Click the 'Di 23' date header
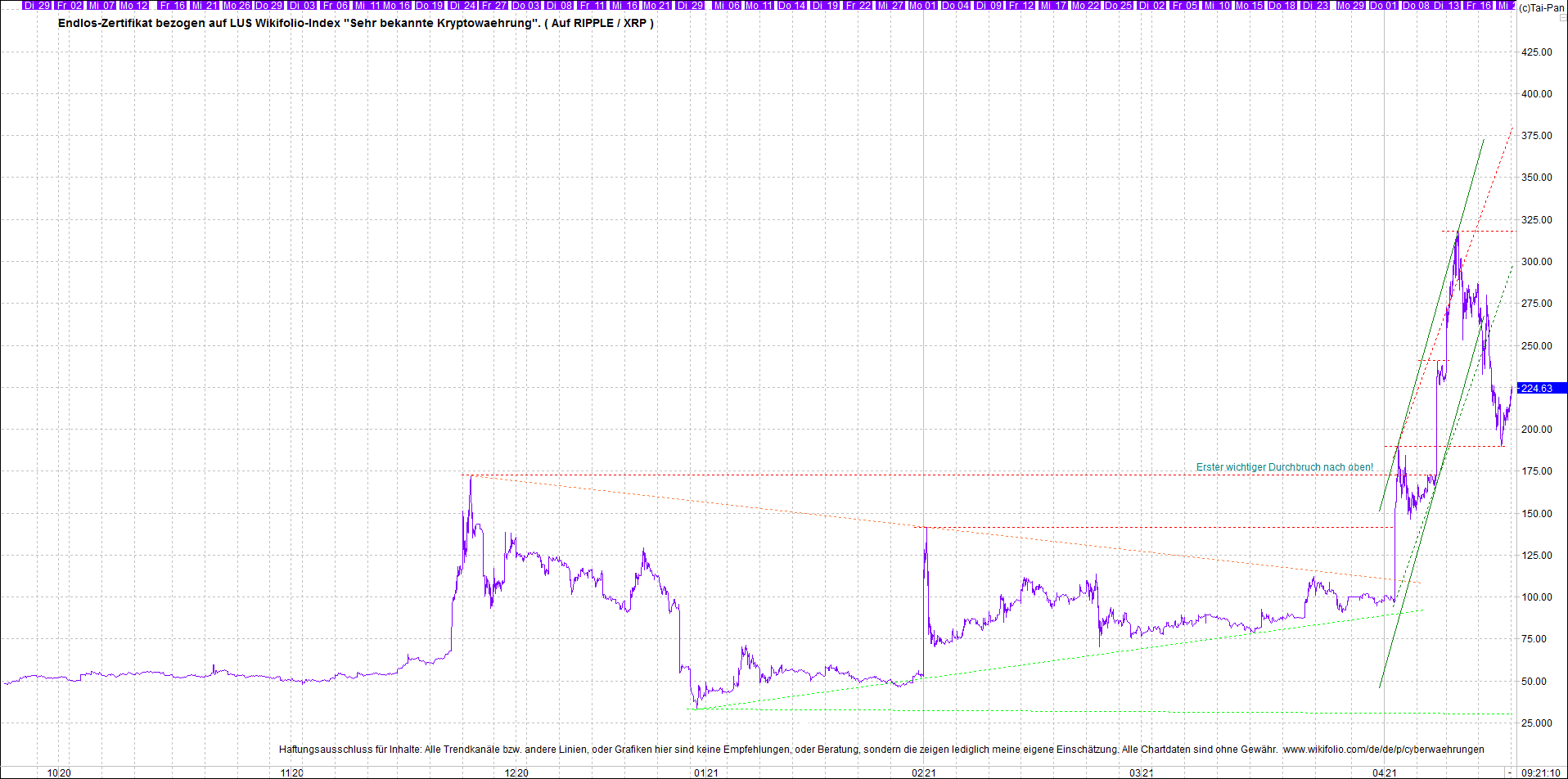1568x779 pixels. [x=1315, y=5]
